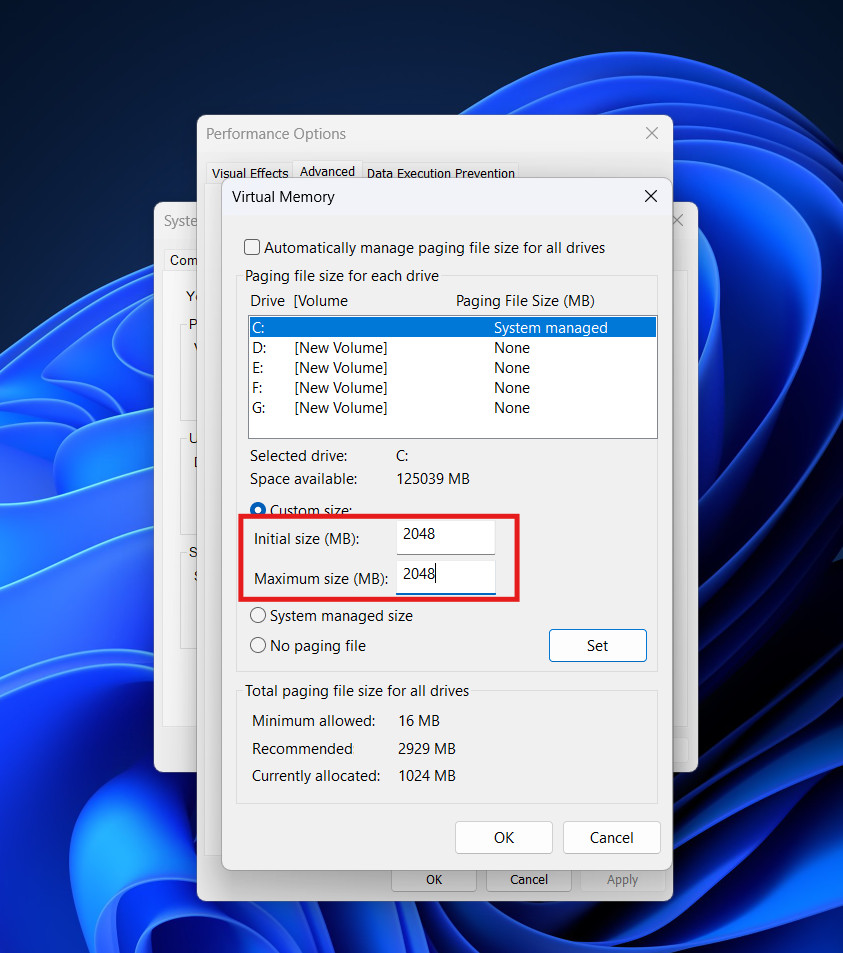Screen dimensions: 843x953
Task: Select the Custom size radio button
Action: [x=258, y=510]
